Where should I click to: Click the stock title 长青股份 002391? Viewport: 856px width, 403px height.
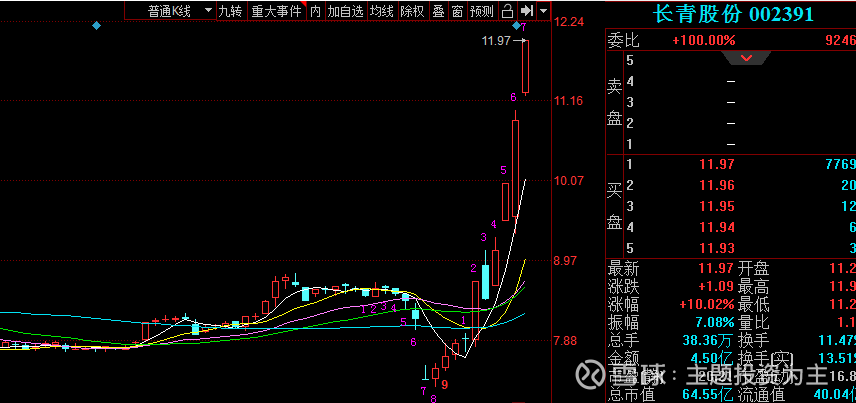pos(734,14)
